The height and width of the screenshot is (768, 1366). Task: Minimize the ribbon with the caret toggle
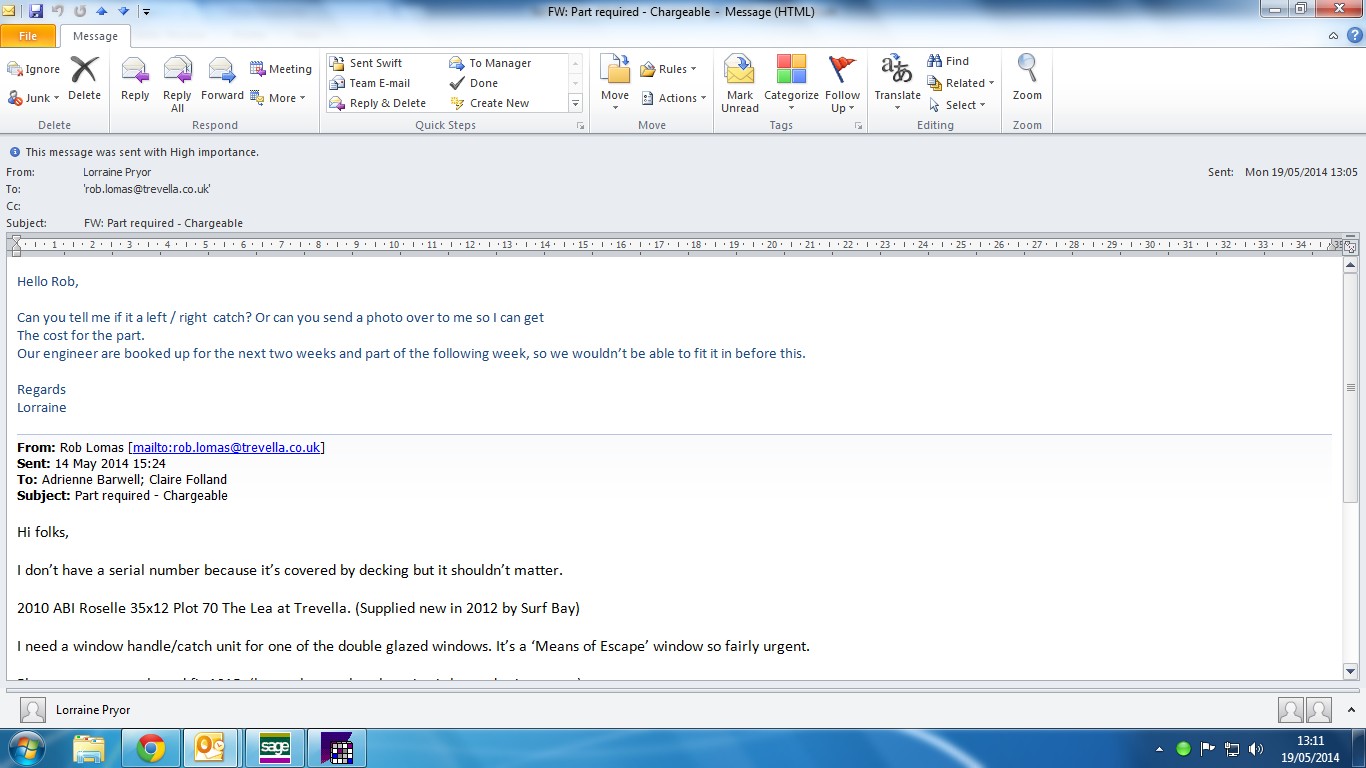(x=1333, y=36)
